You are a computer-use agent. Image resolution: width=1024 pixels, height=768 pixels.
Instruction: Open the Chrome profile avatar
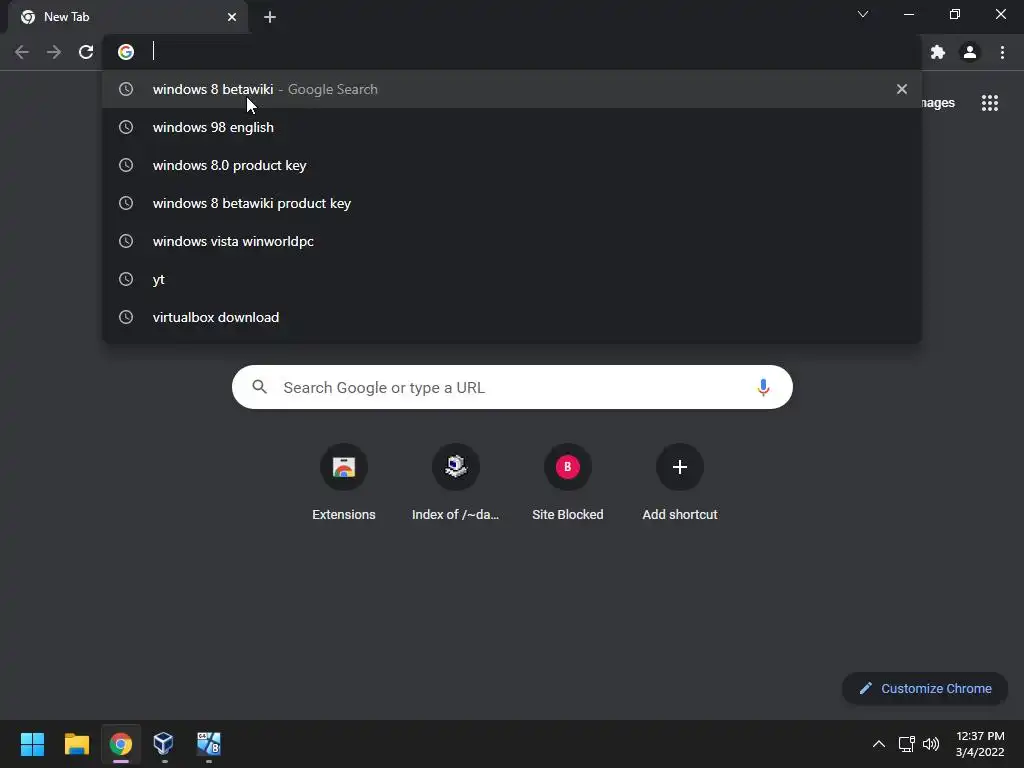970,52
